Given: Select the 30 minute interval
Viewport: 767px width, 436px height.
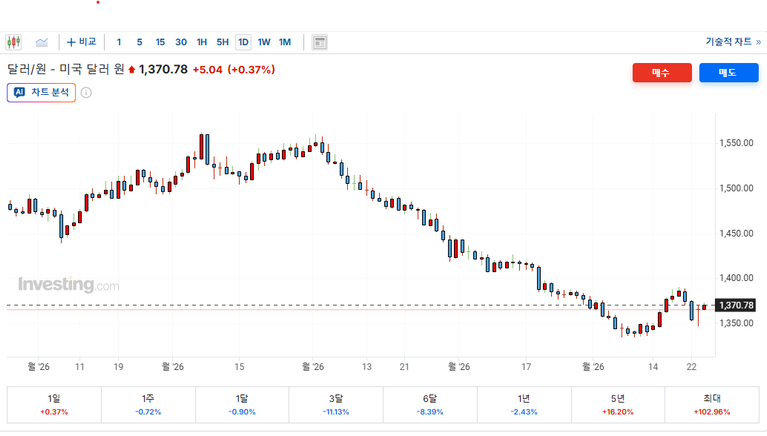Looking at the screenshot, I should (x=181, y=42).
